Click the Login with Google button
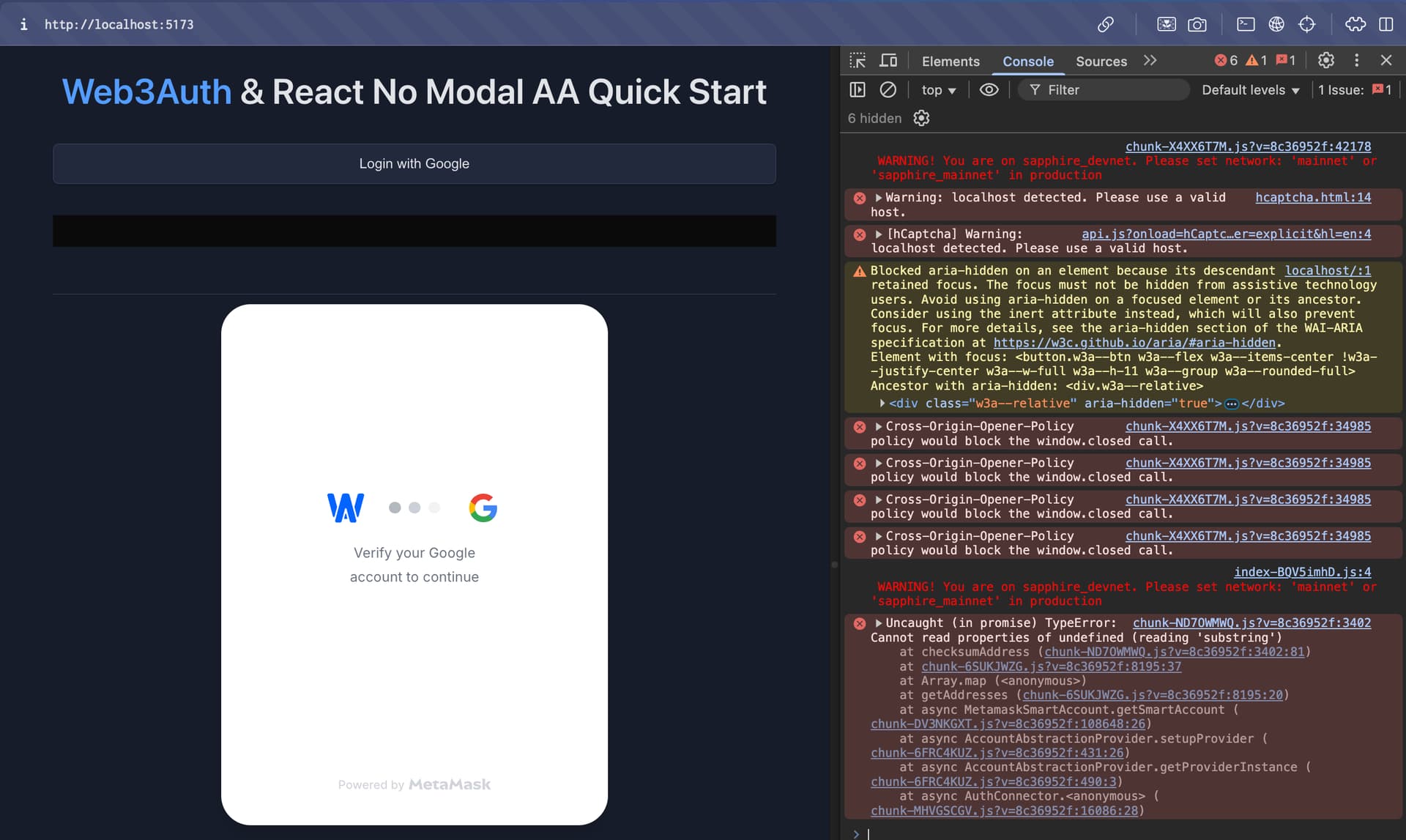Screen dimensions: 1406x840 414,163
